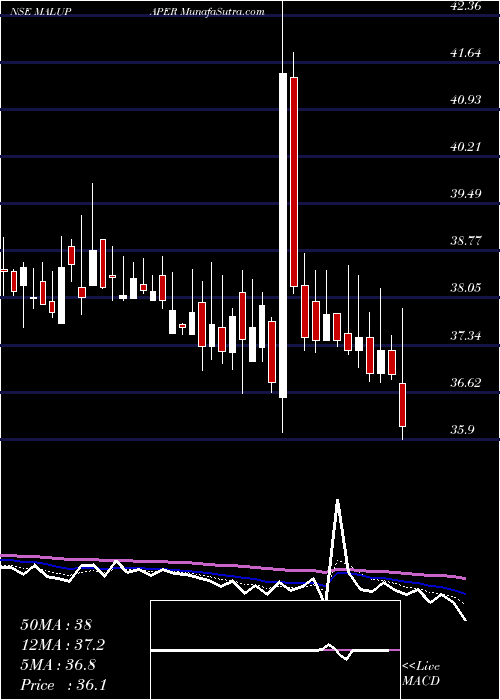This screenshot has height=700, width=500.
Task: Click the 42.36 price axis label
Action: point(466,6)
